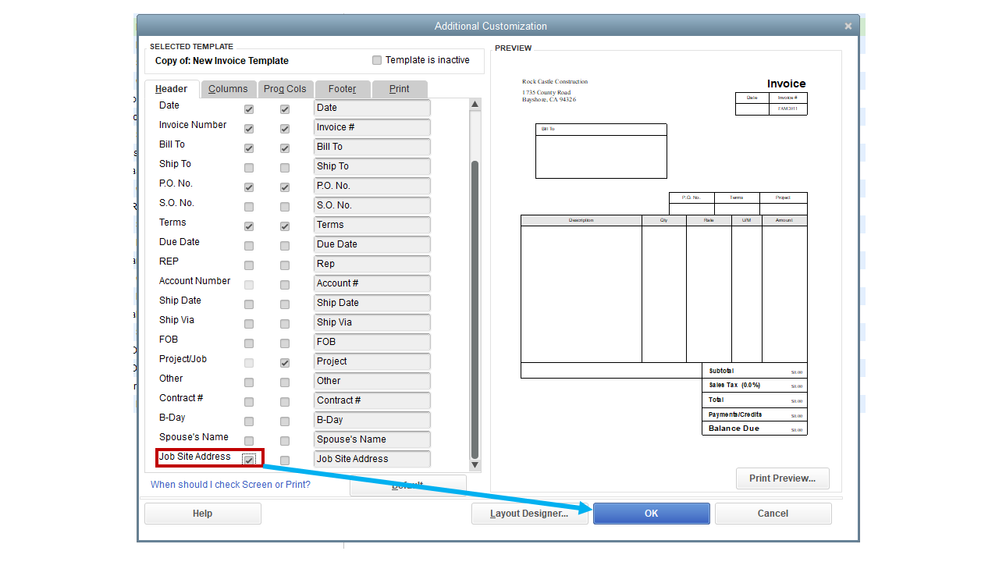Enable the Contract # screen checkbox
This screenshot has height=562, width=999.
[249, 402]
